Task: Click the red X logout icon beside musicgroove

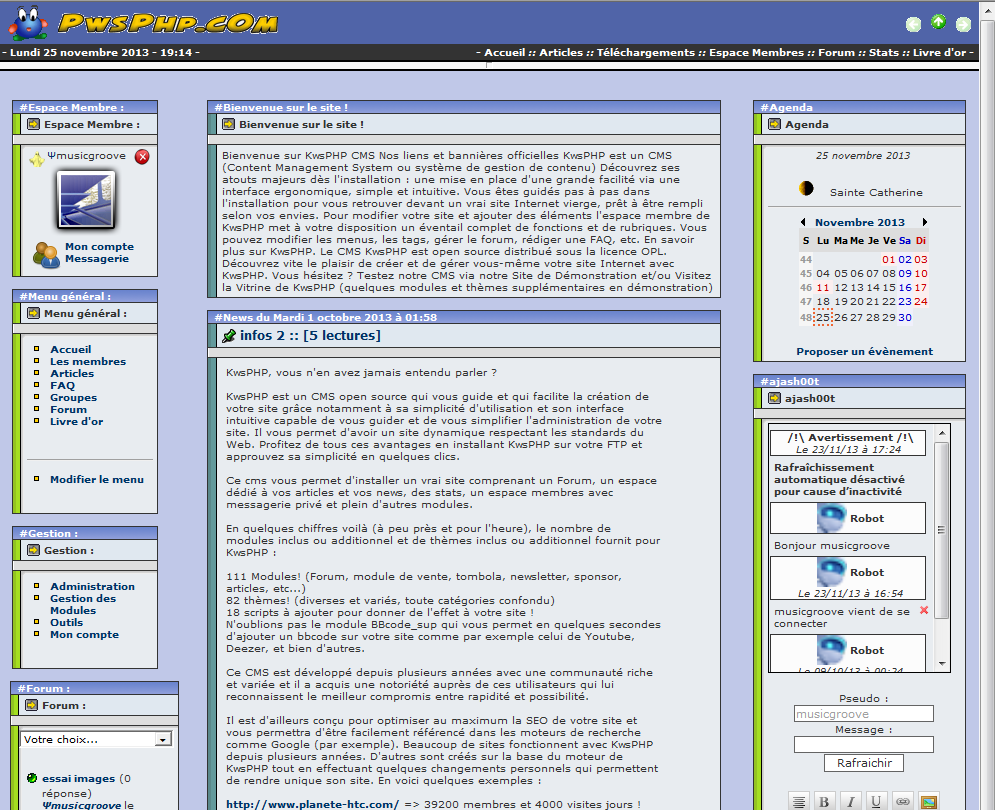Action: point(142,156)
